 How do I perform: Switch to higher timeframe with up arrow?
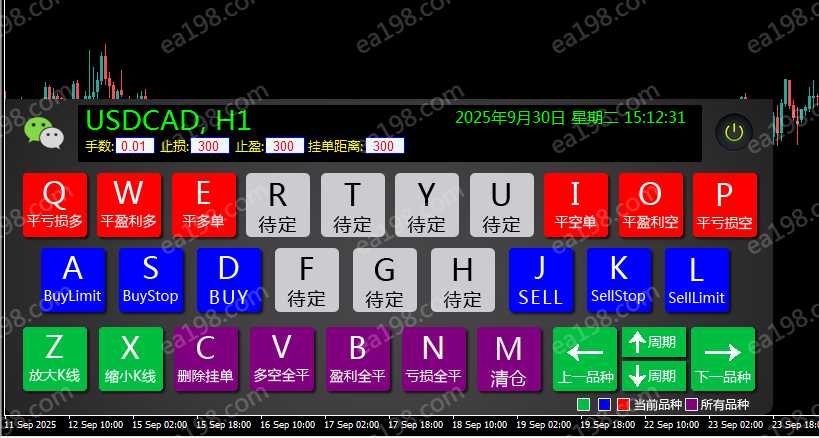[x=653, y=342]
